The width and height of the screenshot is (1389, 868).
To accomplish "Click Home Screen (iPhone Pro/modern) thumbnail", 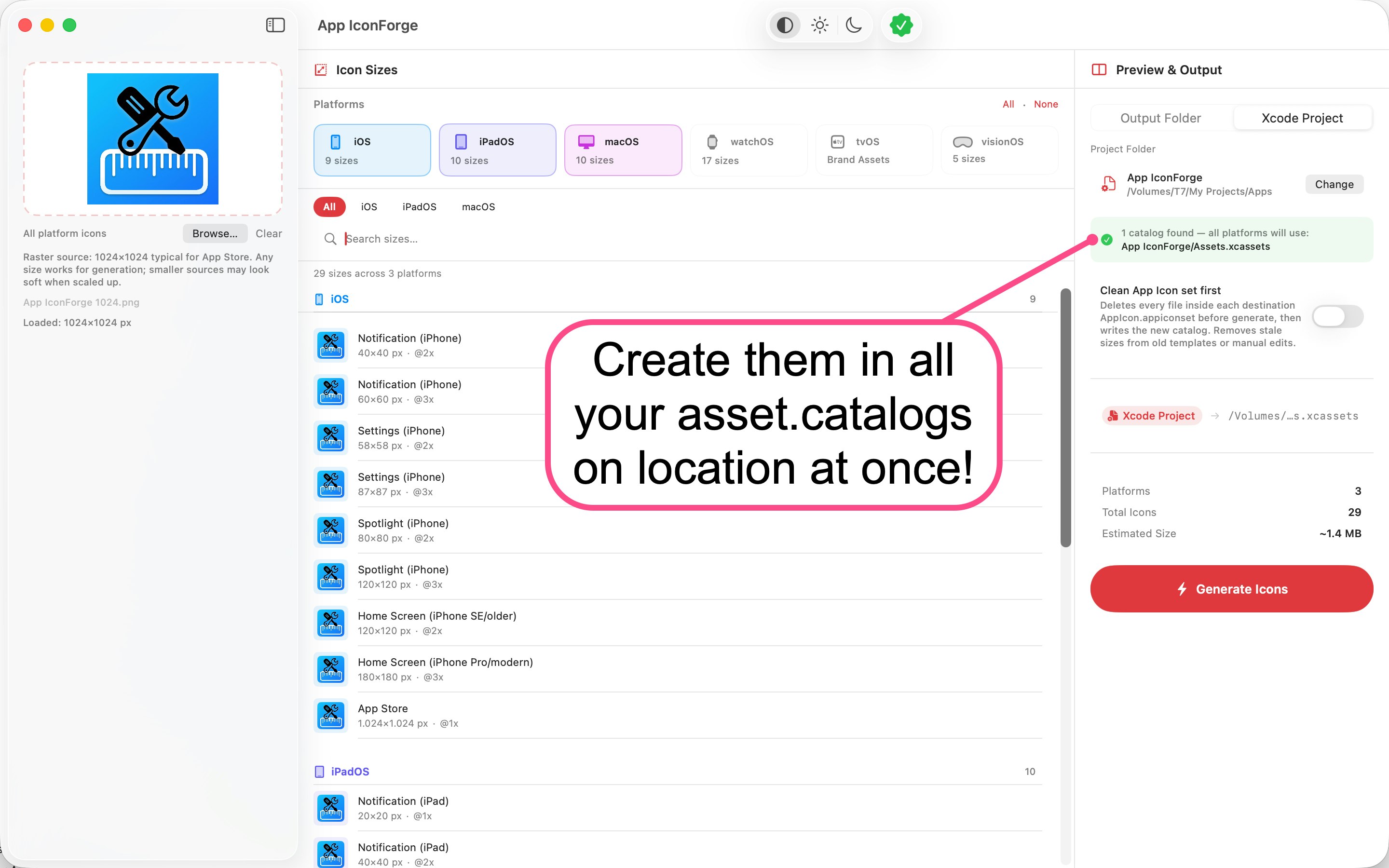I will pyautogui.click(x=331, y=669).
